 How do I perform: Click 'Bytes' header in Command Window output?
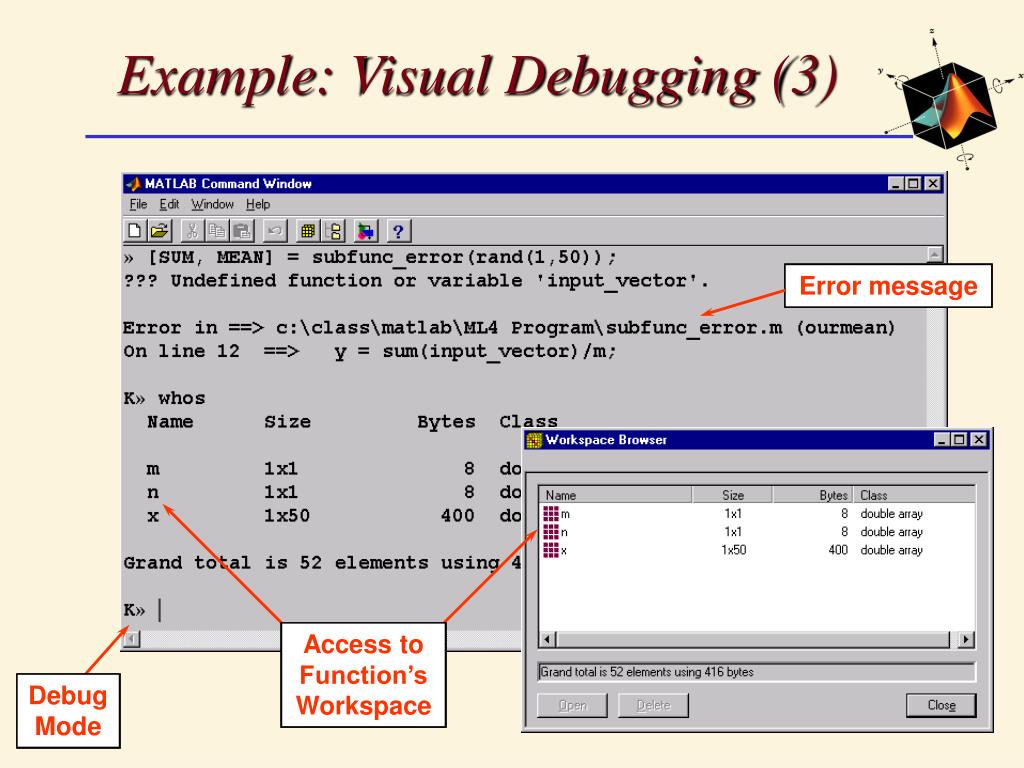[x=446, y=422]
